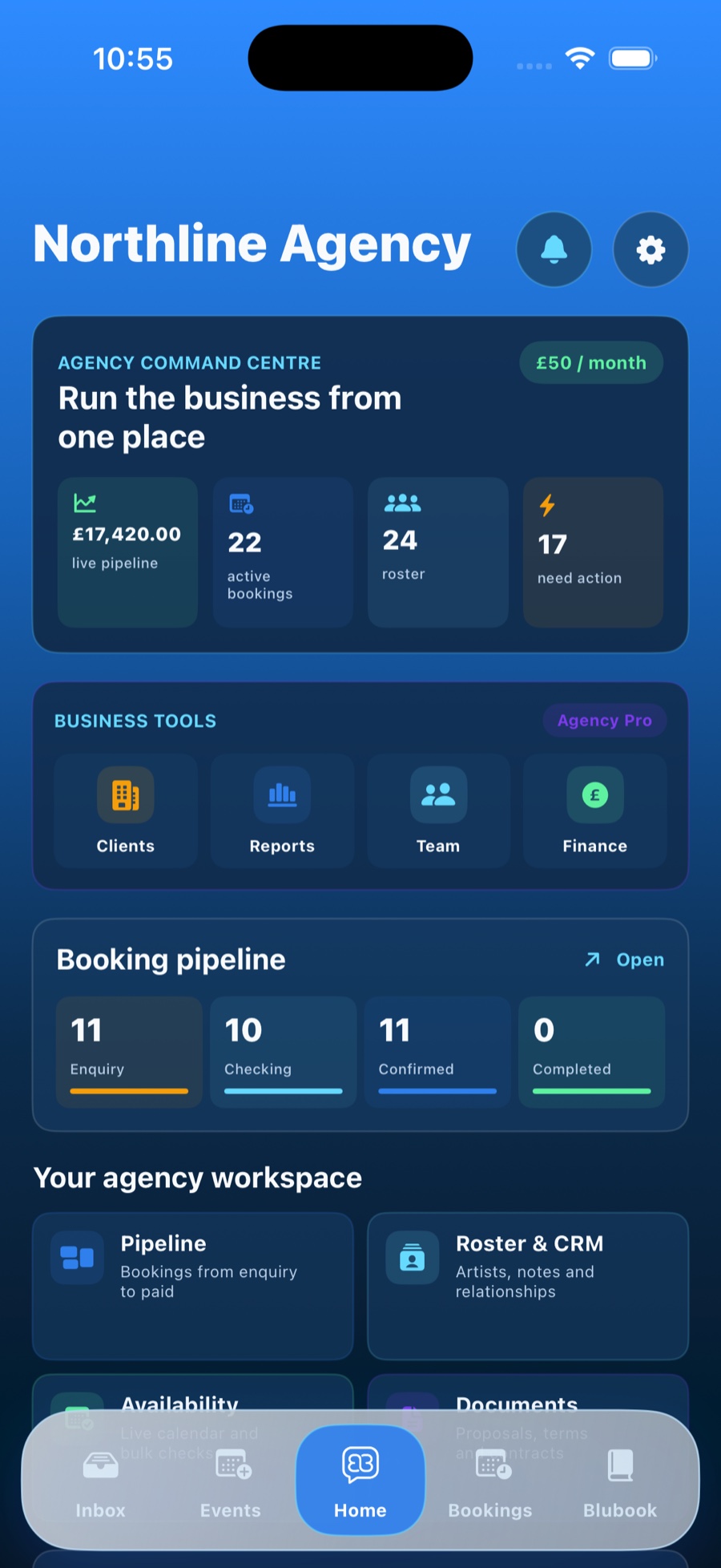Screen dimensions: 721x1568
Task: Tap the battery status icon
Action: [x=633, y=59]
